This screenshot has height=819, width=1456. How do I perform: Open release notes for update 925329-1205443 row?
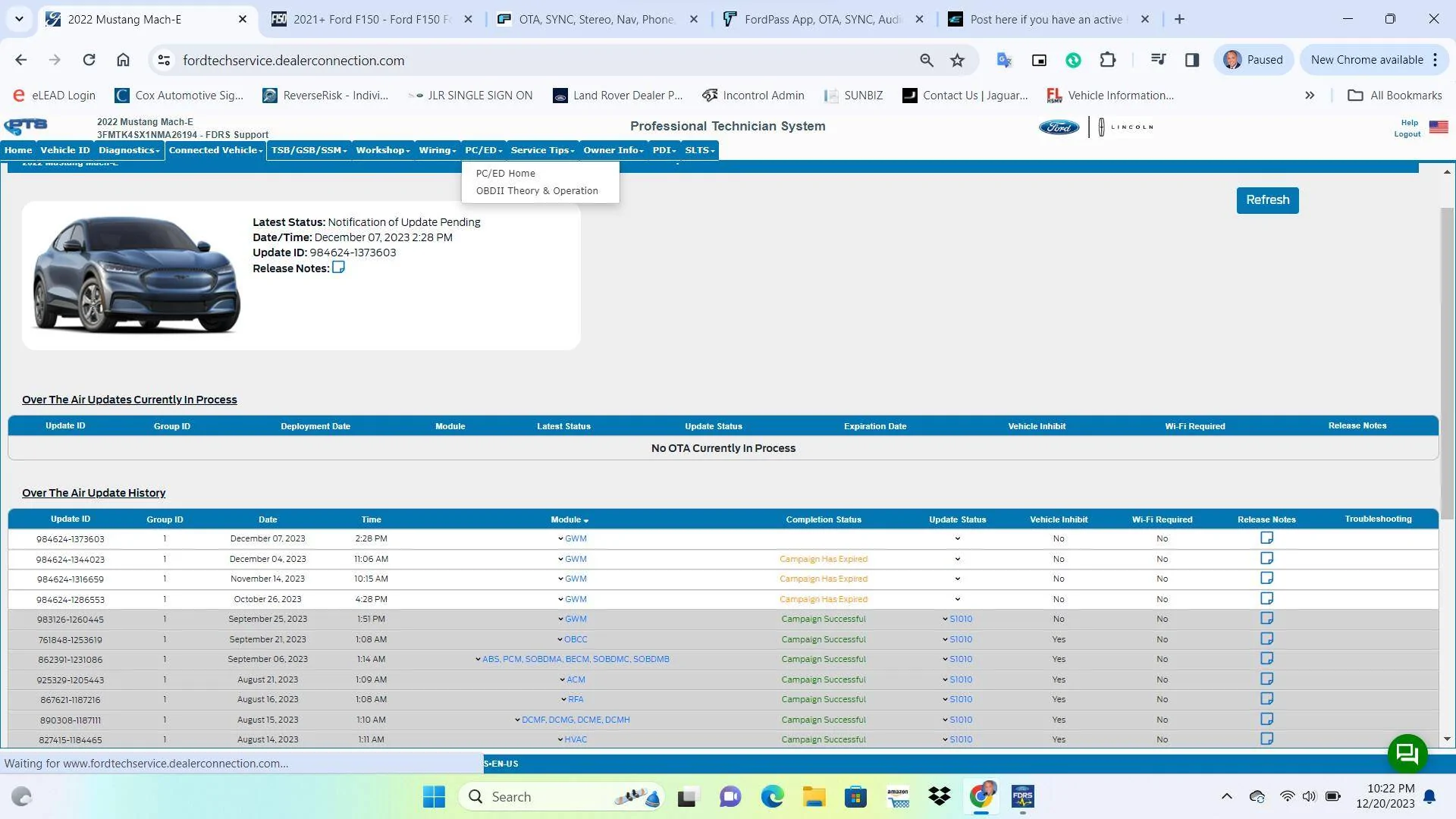1266,679
